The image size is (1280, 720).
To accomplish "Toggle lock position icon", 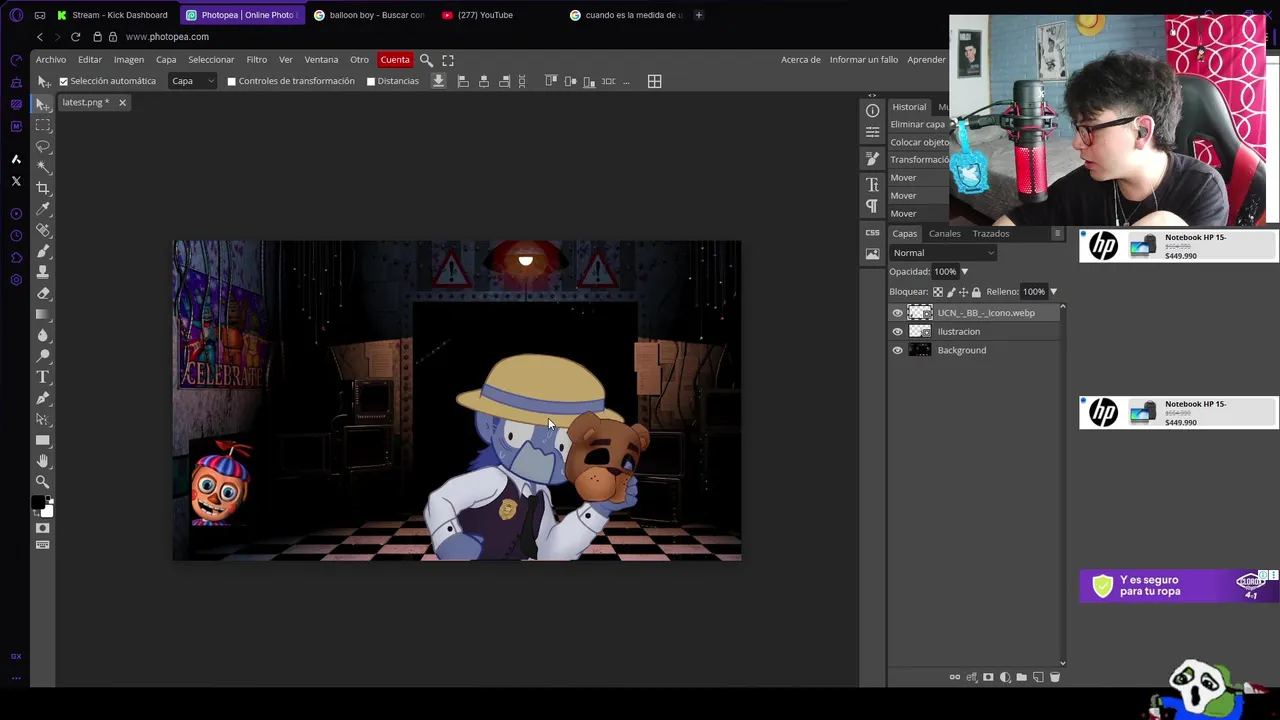I will click(x=963, y=292).
